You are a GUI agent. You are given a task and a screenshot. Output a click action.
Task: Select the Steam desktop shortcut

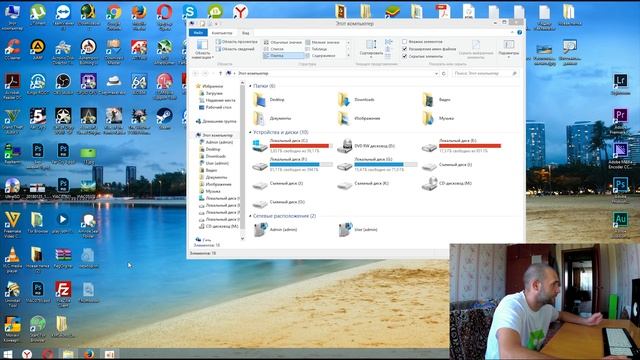pyautogui.click(x=164, y=119)
